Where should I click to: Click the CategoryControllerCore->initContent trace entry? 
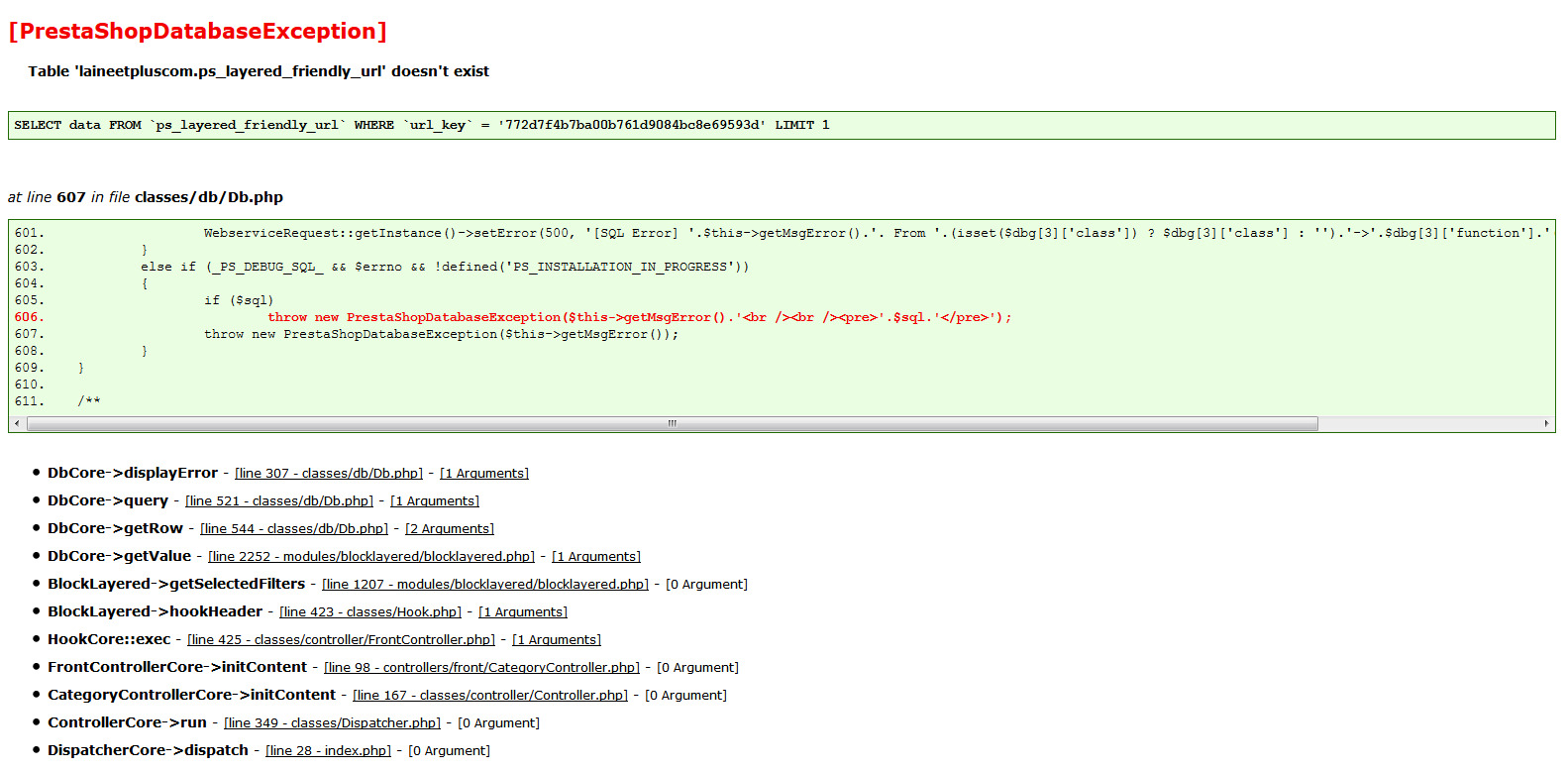[x=192, y=696]
